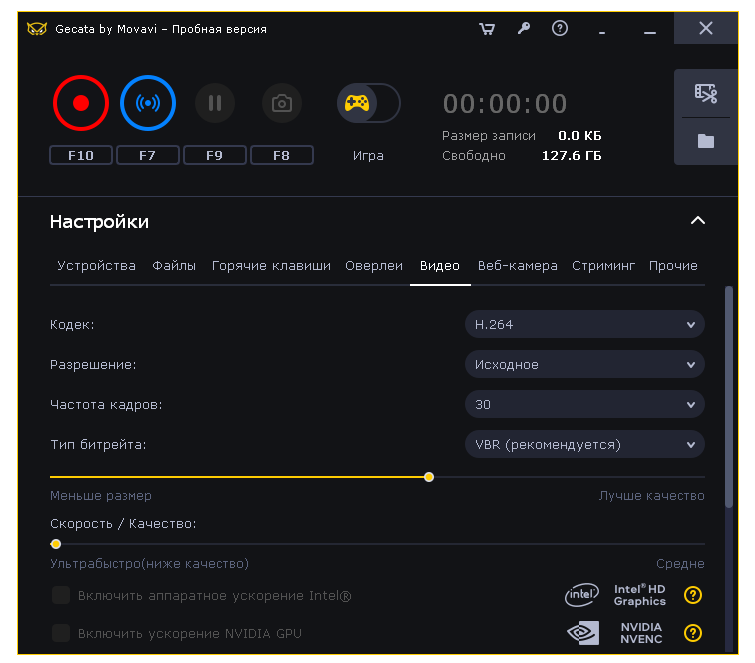The height and width of the screenshot is (663, 755).
Task: Switch to the Веб-камера tab
Action: pyautogui.click(x=518, y=266)
